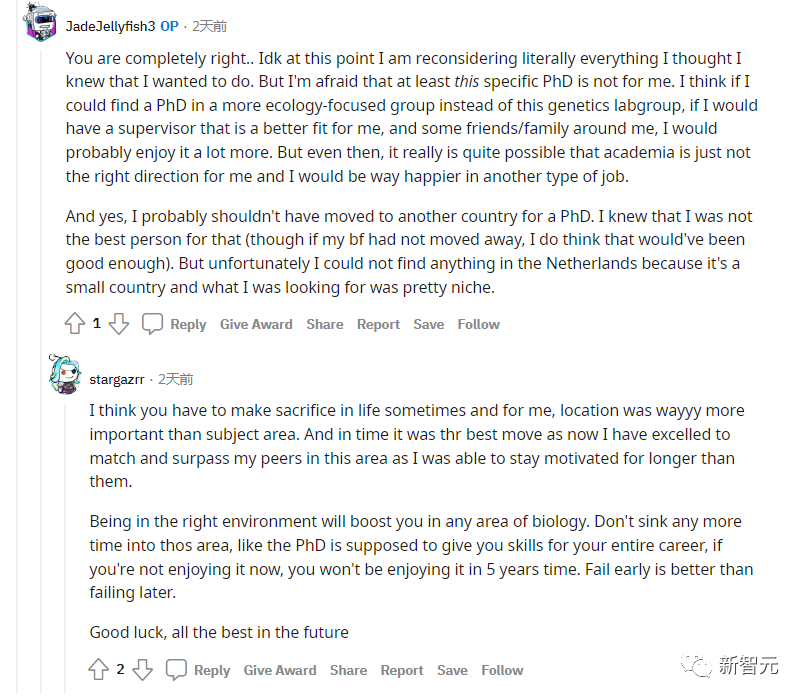804x700 pixels.
Task: Give Award to stargazrr's comment
Action: pos(280,670)
